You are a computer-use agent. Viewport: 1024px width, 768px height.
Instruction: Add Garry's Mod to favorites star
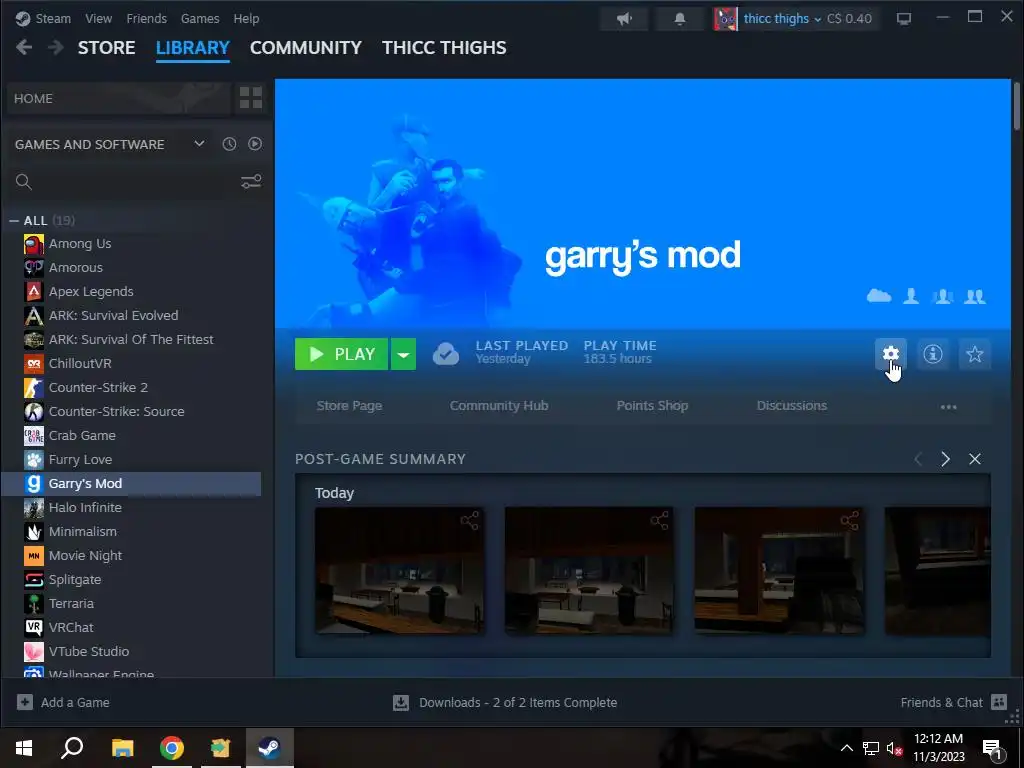point(974,354)
